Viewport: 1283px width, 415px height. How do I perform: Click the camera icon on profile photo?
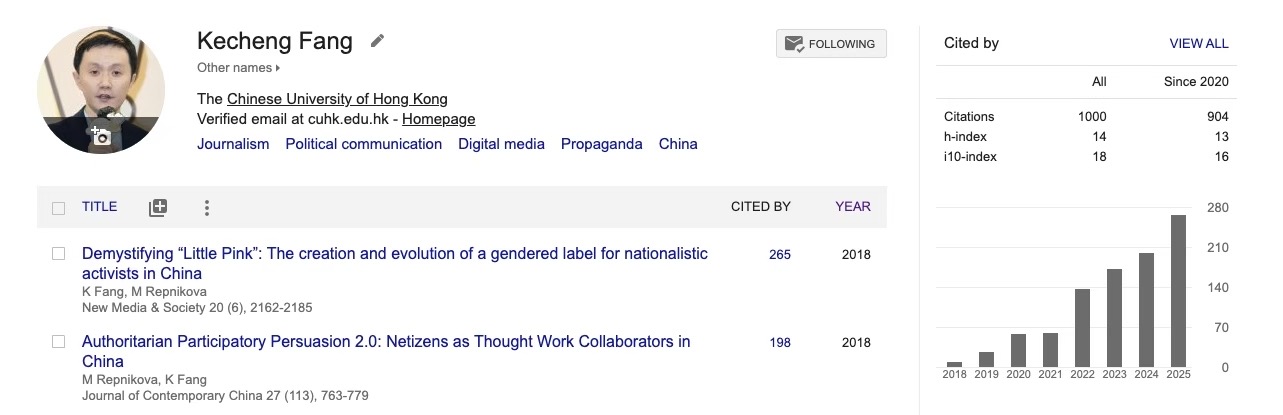coord(101,136)
